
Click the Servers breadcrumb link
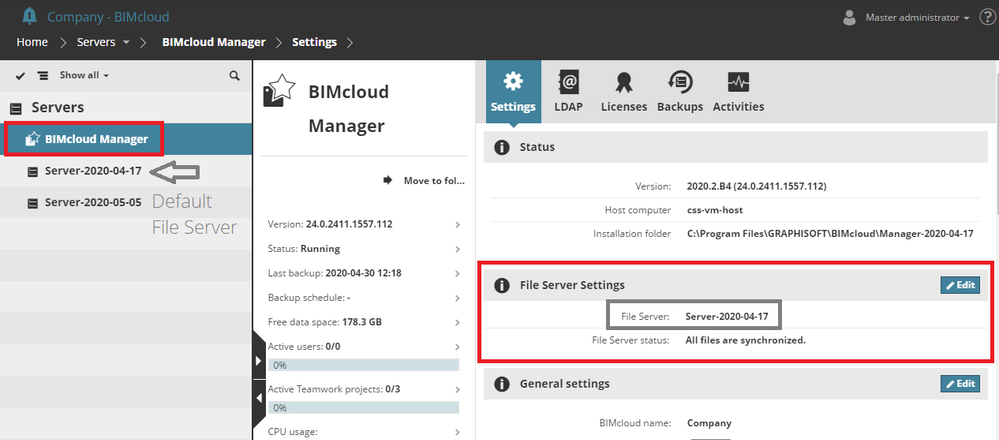click(x=96, y=43)
